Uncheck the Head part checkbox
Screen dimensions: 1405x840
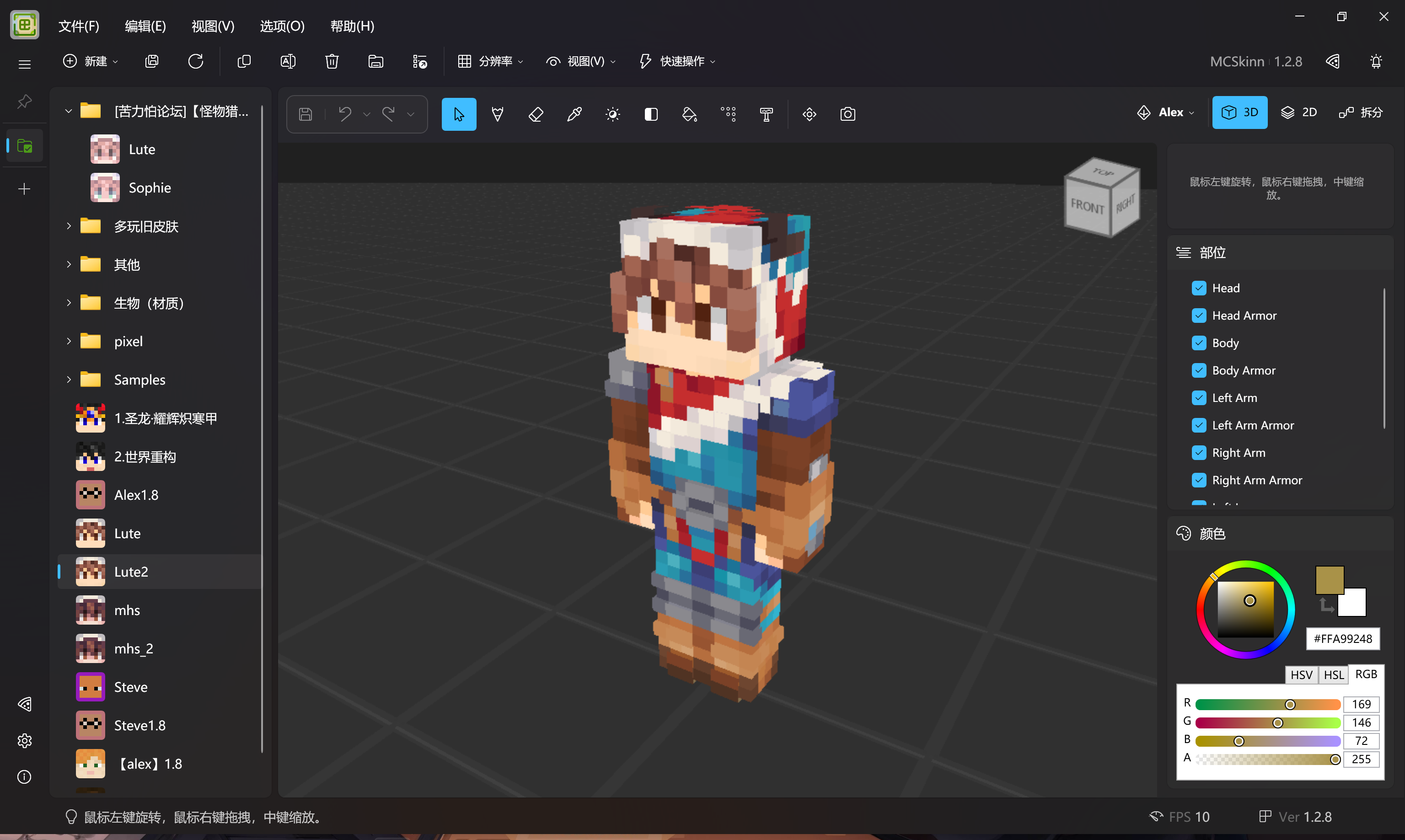click(x=1198, y=288)
